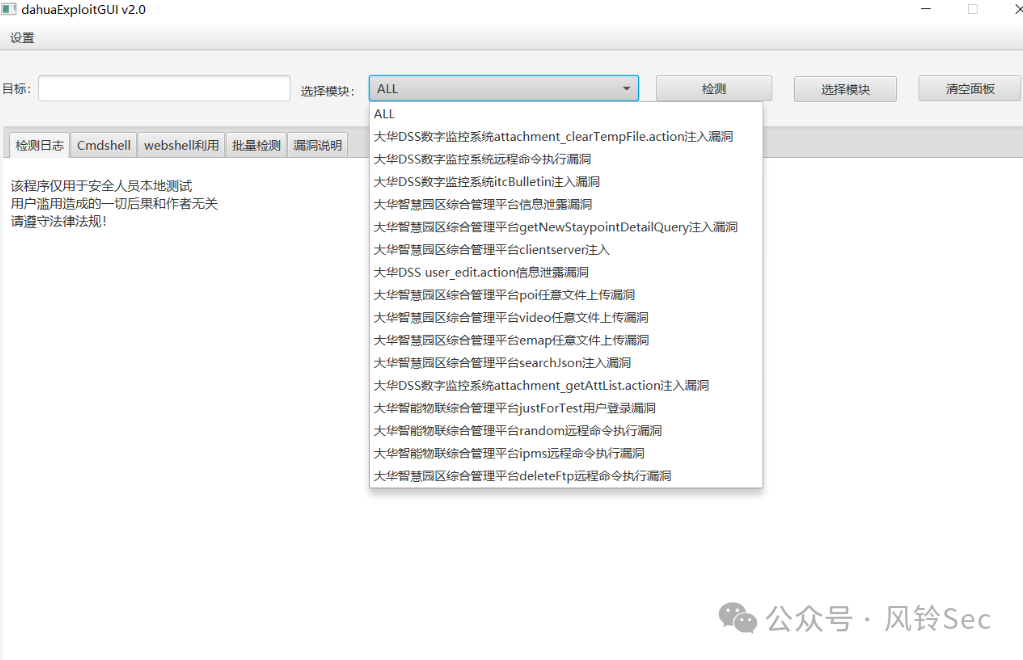Pick ipms远程命令执行漏洞 option
The image size is (1023, 660).
(566, 453)
